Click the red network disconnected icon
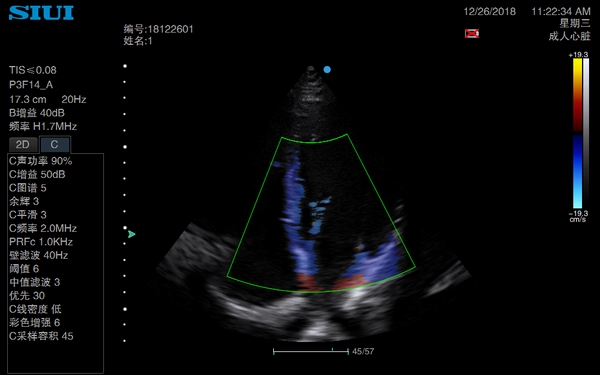 (472, 33)
